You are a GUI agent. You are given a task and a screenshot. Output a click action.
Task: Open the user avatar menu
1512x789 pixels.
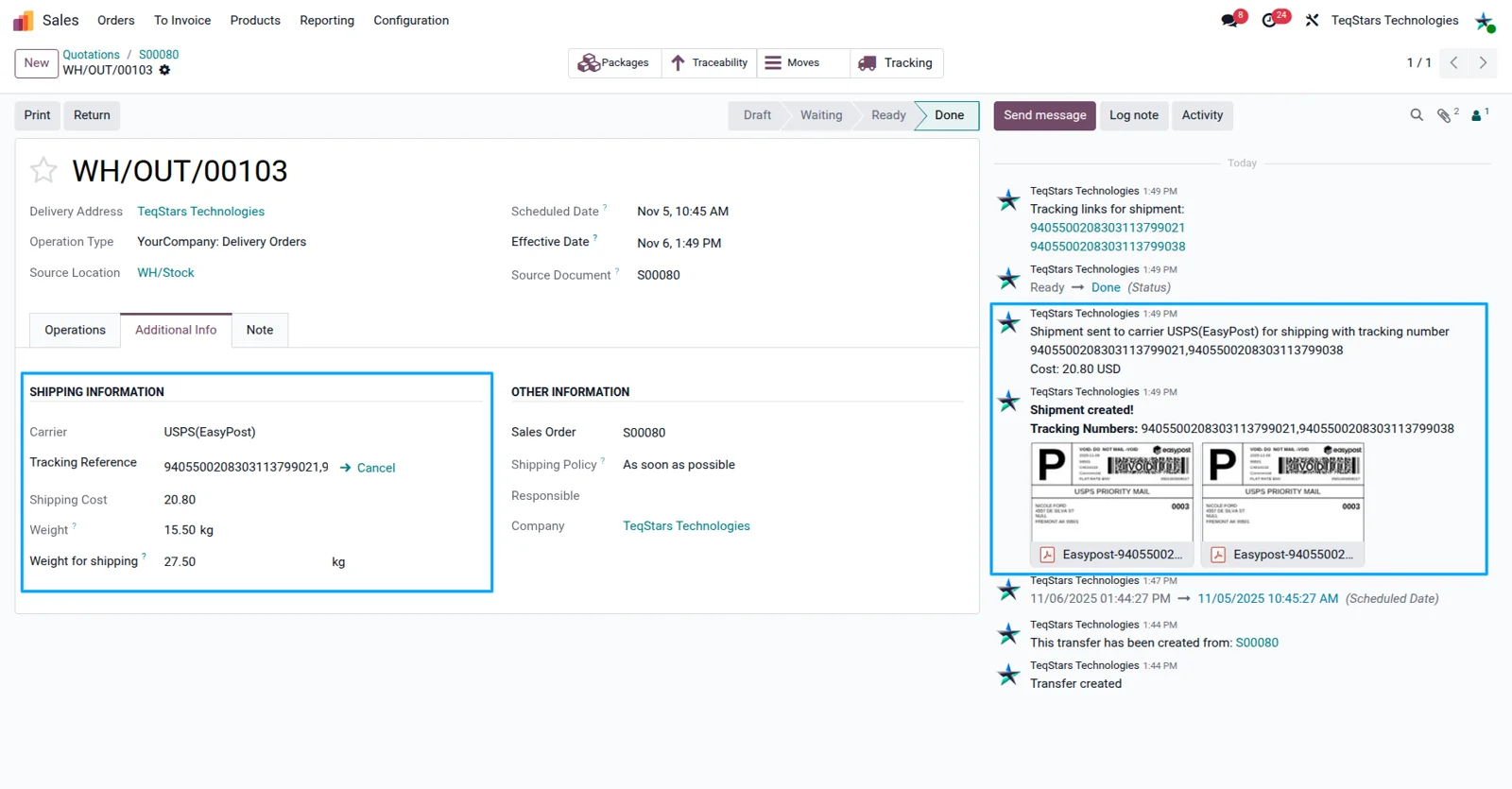coord(1485,21)
